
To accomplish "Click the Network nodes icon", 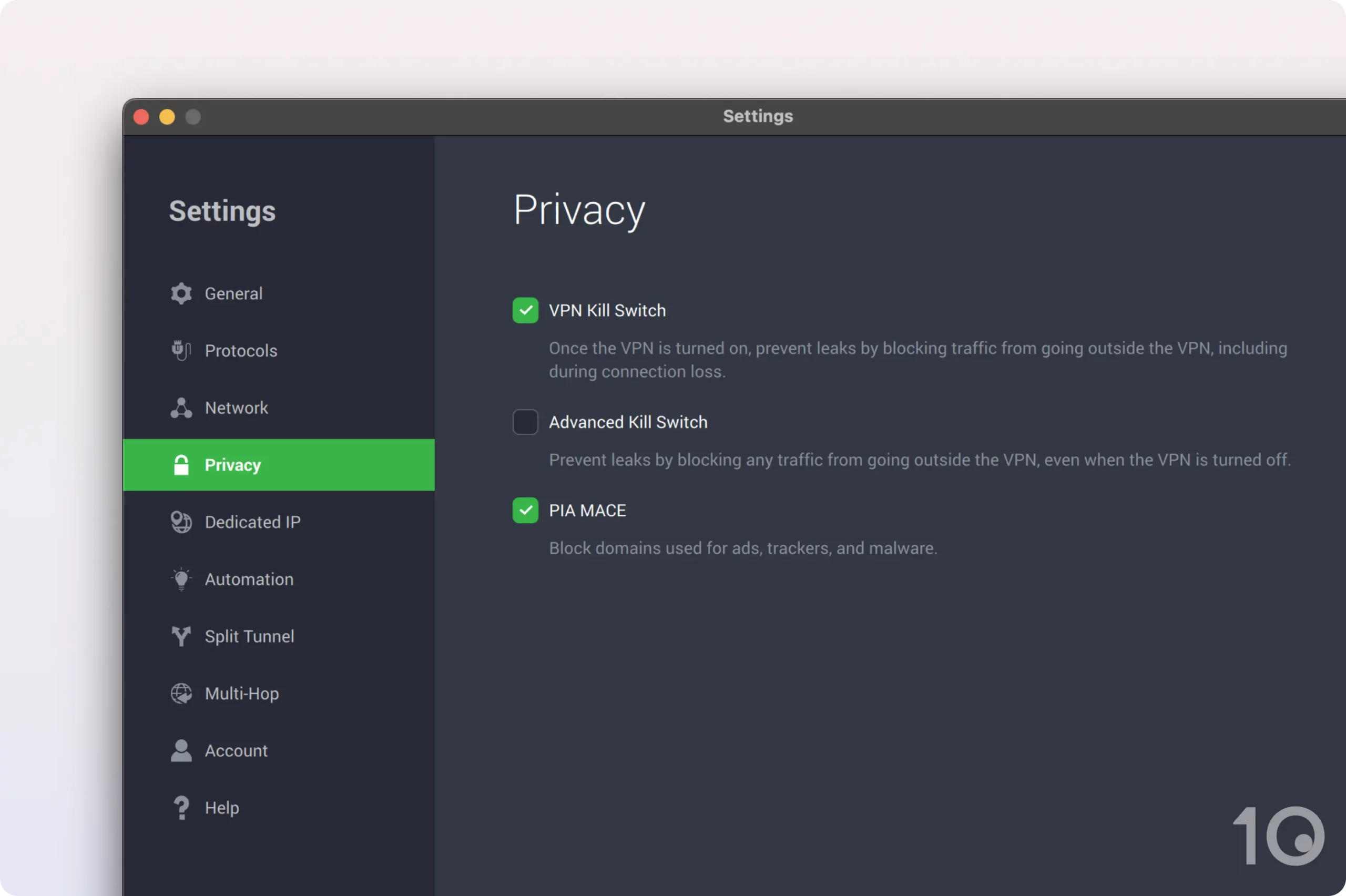I will 181,408.
